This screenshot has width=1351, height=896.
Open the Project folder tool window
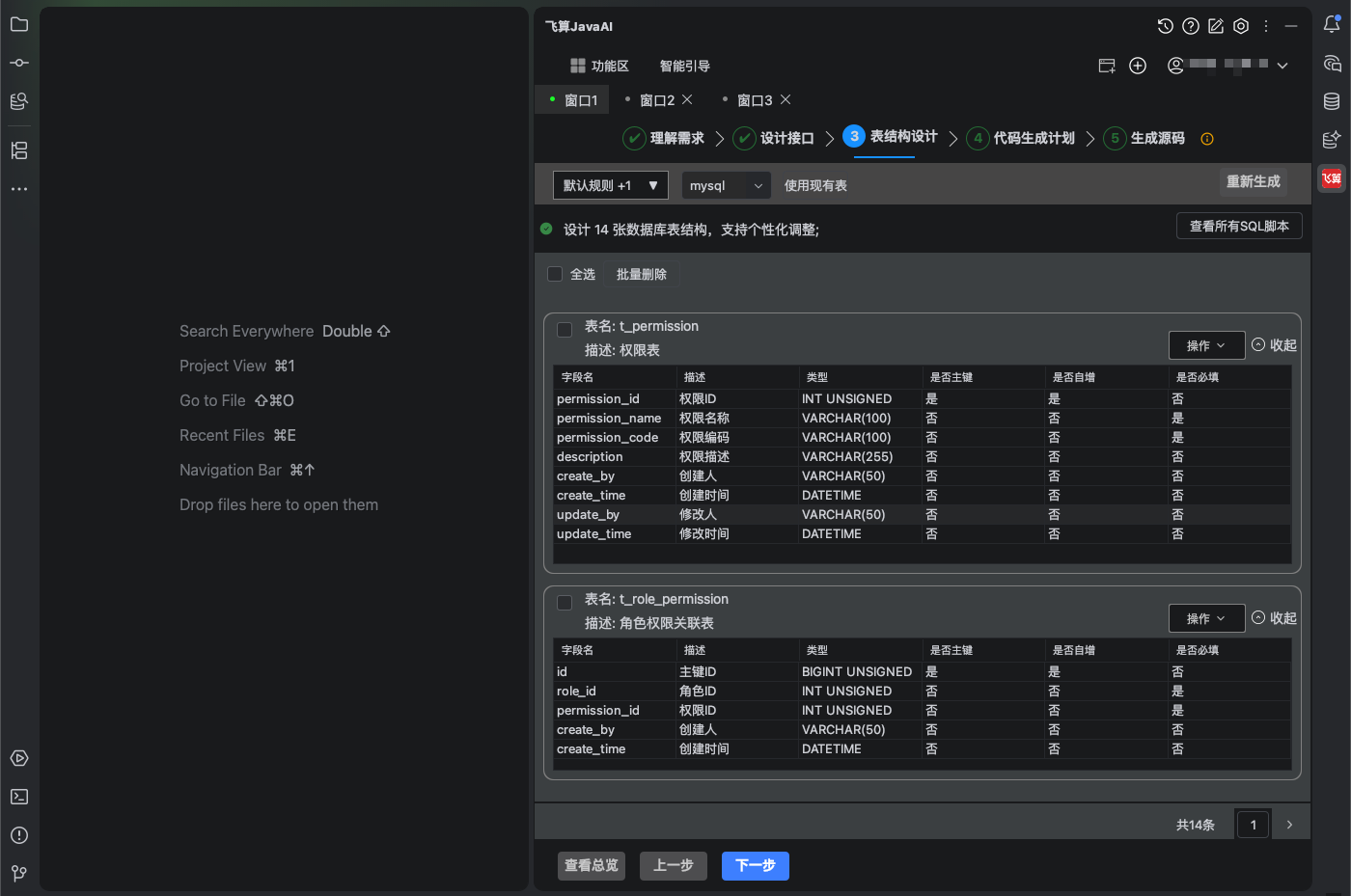pos(19,24)
